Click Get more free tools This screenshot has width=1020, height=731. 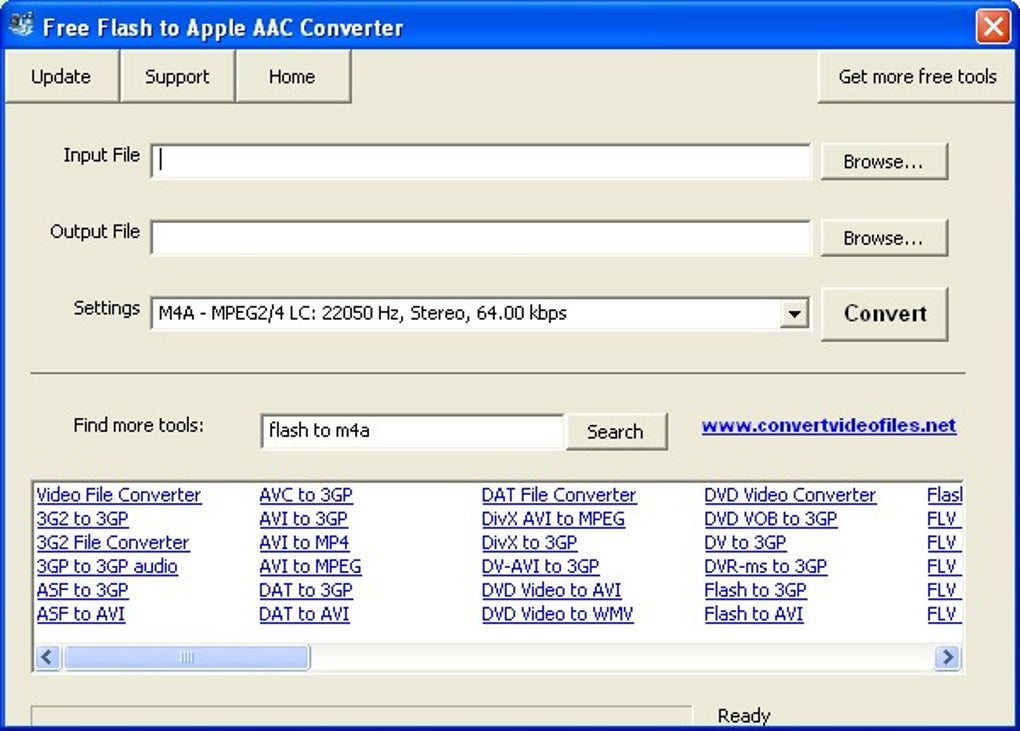pyautogui.click(x=917, y=77)
